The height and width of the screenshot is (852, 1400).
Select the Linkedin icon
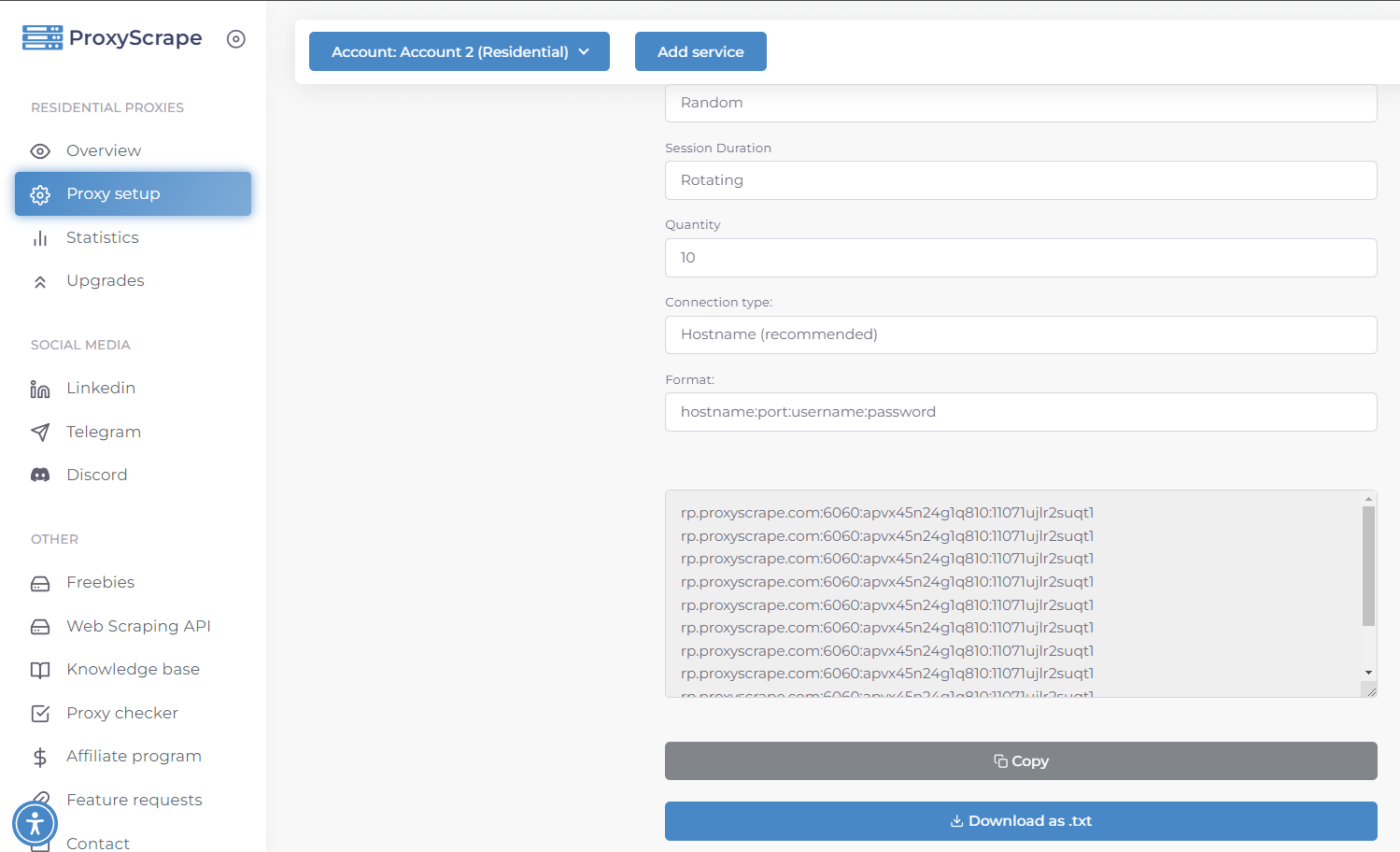click(40, 388)
